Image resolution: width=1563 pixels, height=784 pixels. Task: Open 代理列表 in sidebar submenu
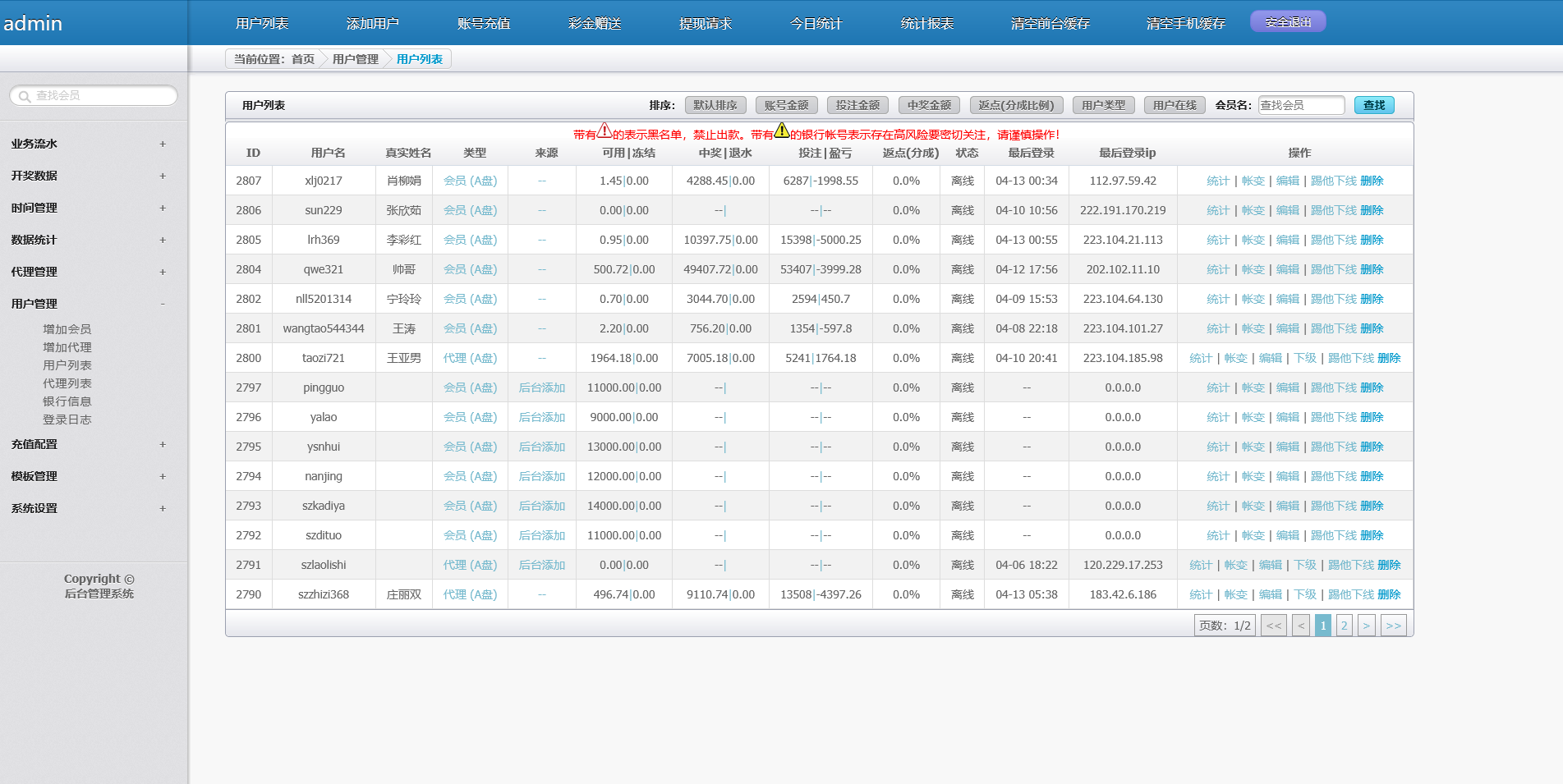pos(67,383)
